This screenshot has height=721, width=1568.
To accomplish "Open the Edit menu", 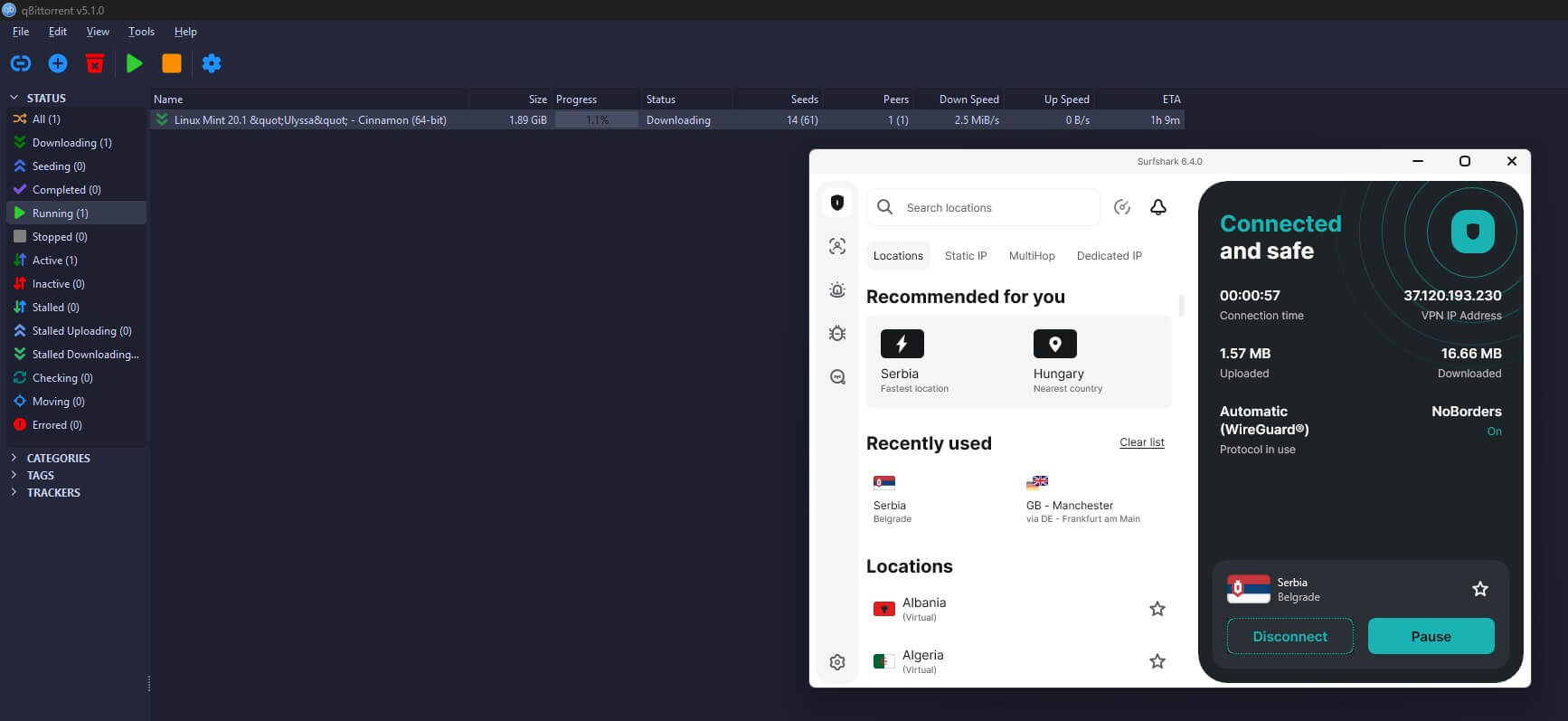I will point(58,32).
